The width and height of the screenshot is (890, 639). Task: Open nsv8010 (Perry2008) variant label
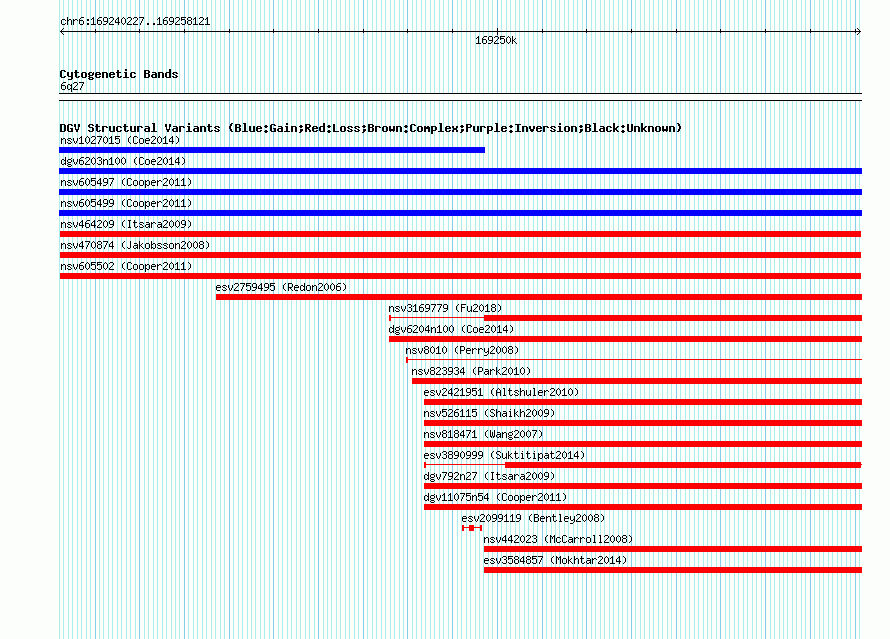(462, 350)
